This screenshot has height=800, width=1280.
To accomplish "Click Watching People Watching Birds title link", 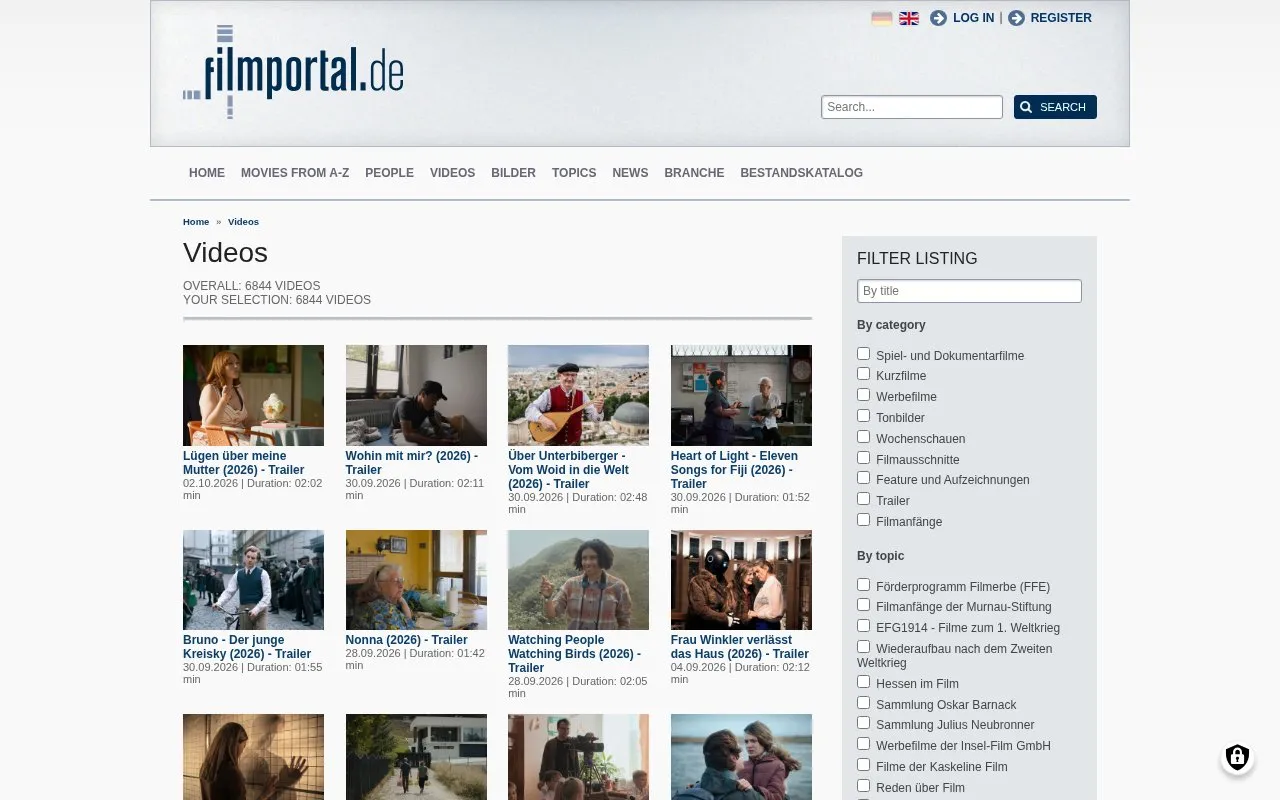I will (x=574, y=654).
